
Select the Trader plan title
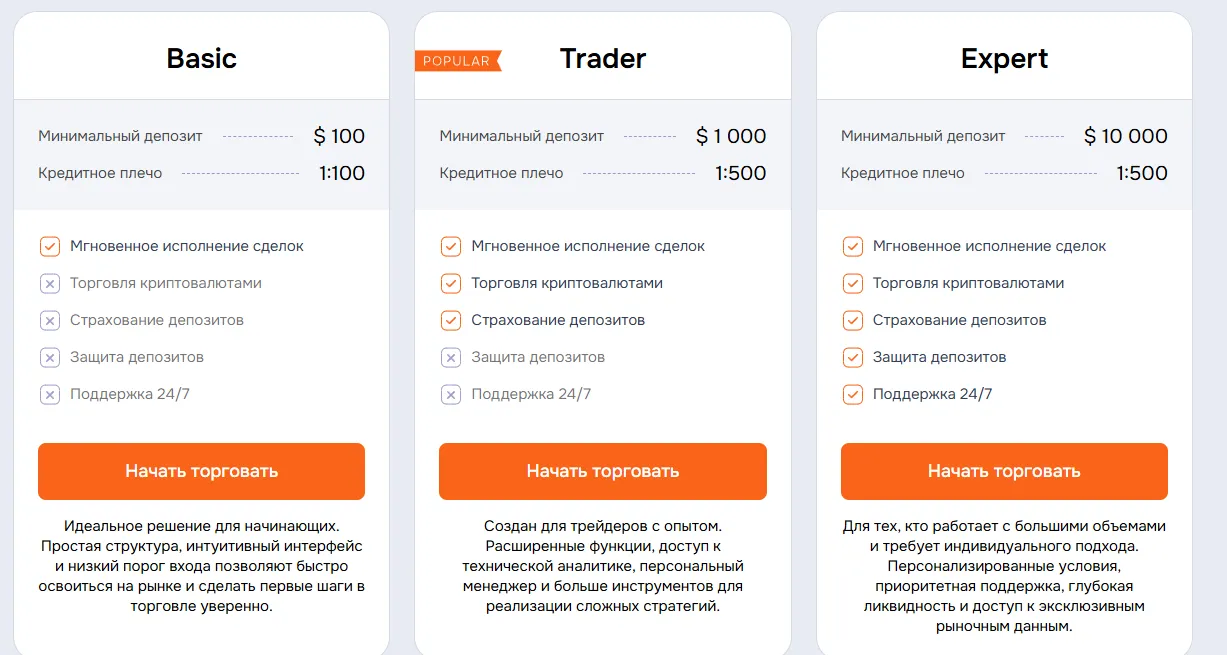click(x=603, y=58)
